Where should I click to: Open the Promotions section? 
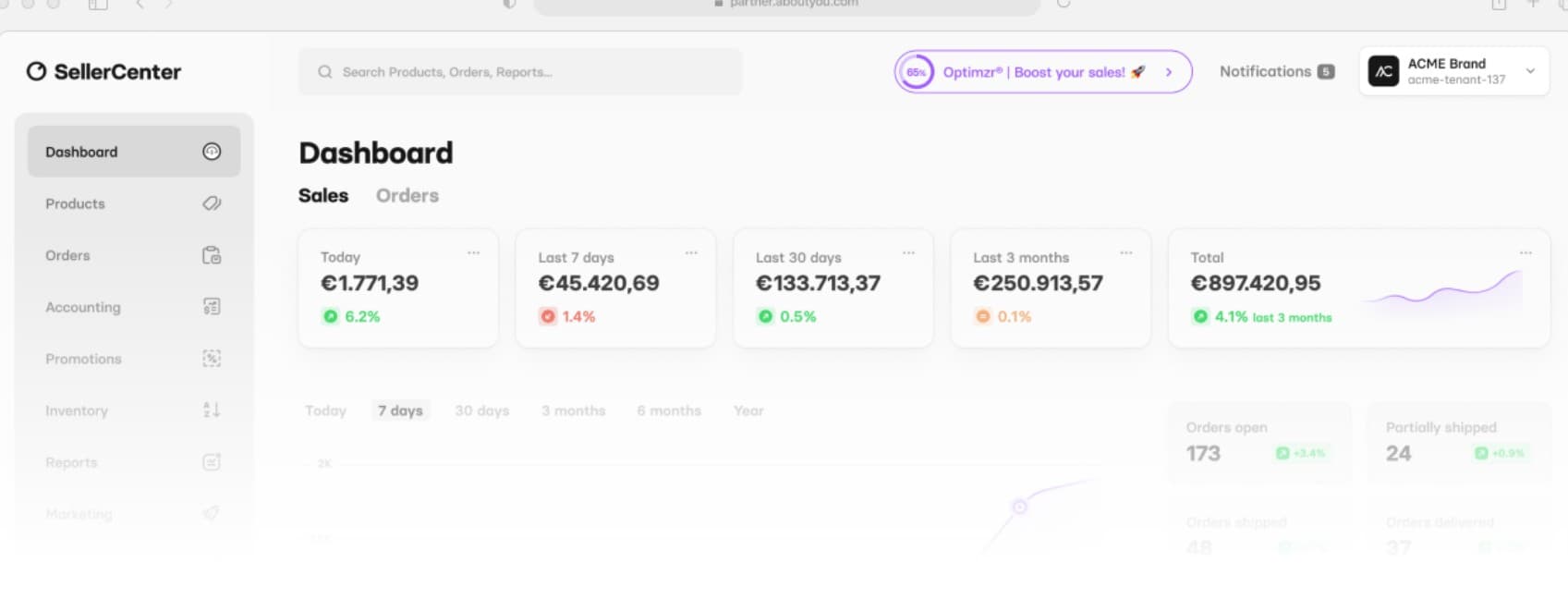tap(134, 359)
